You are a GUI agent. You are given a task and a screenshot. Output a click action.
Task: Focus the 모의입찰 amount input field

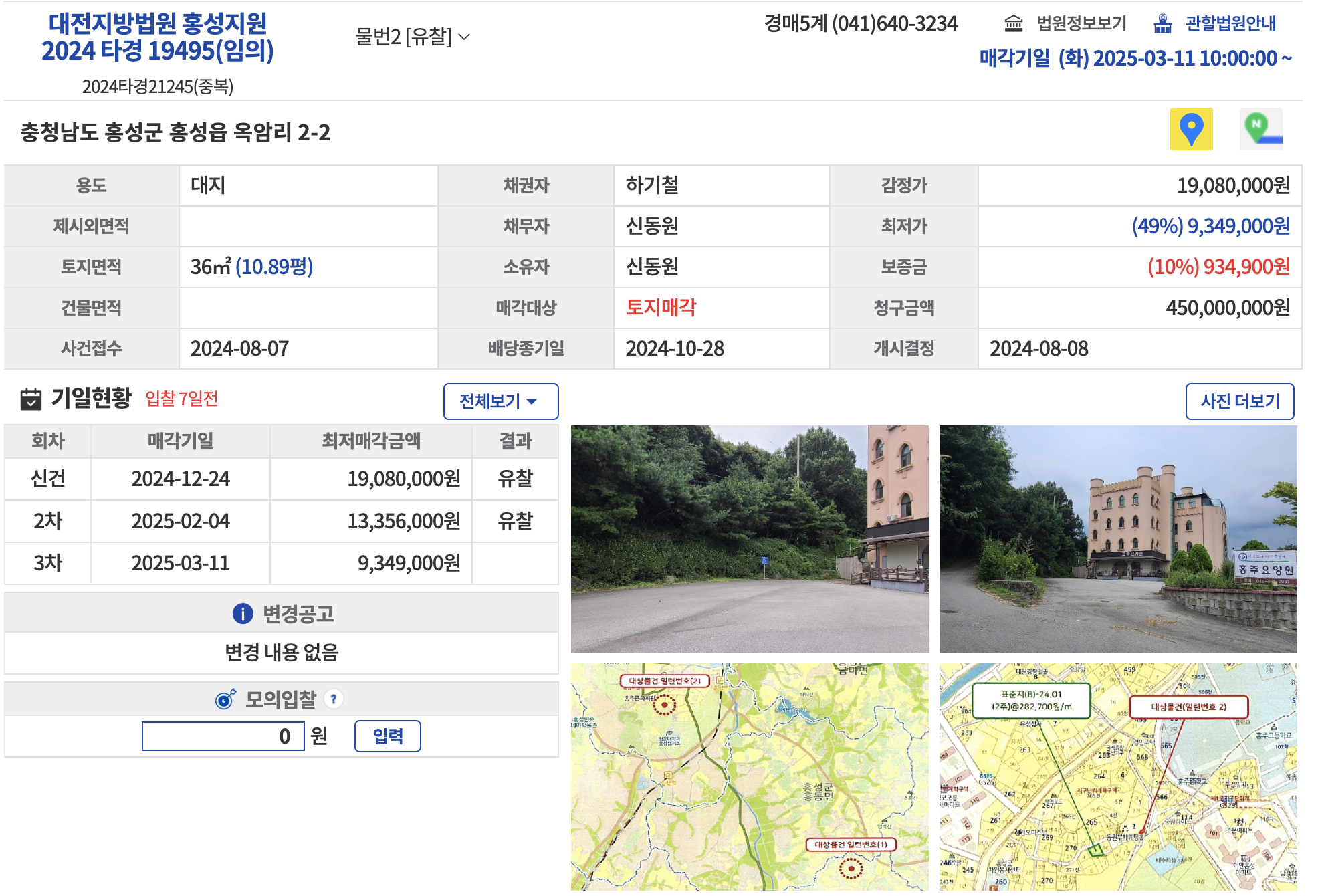pos(223,736)
